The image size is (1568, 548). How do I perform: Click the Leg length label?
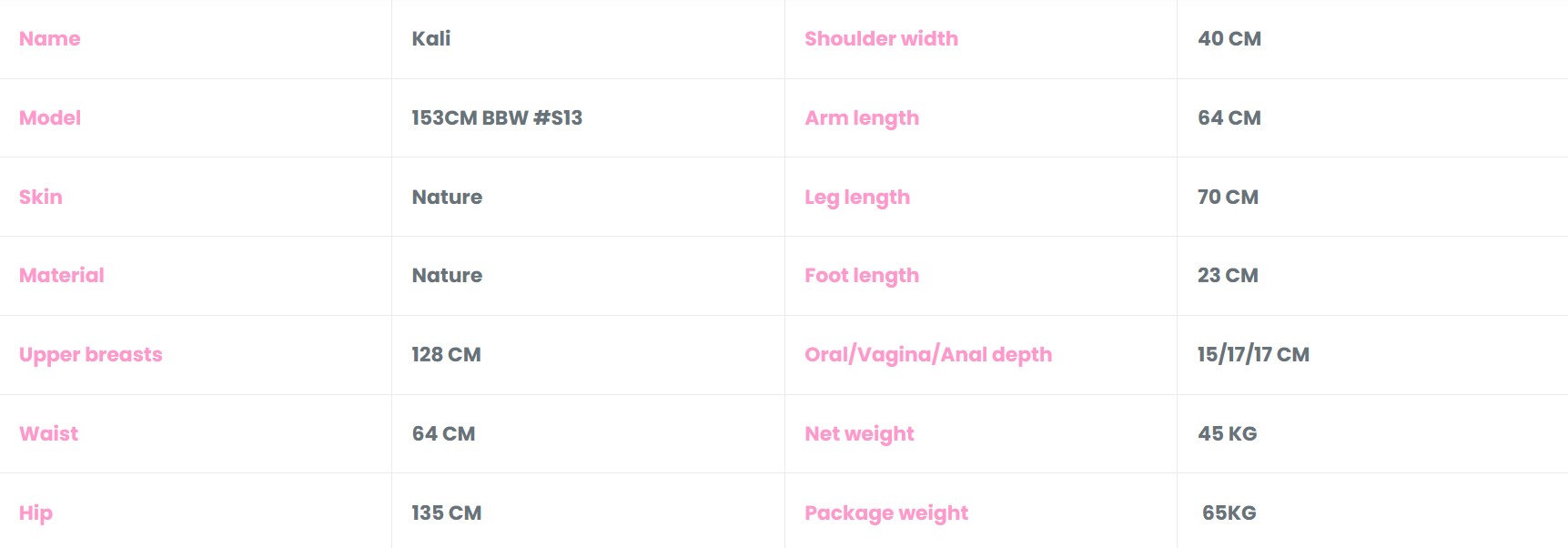point(857,198)
